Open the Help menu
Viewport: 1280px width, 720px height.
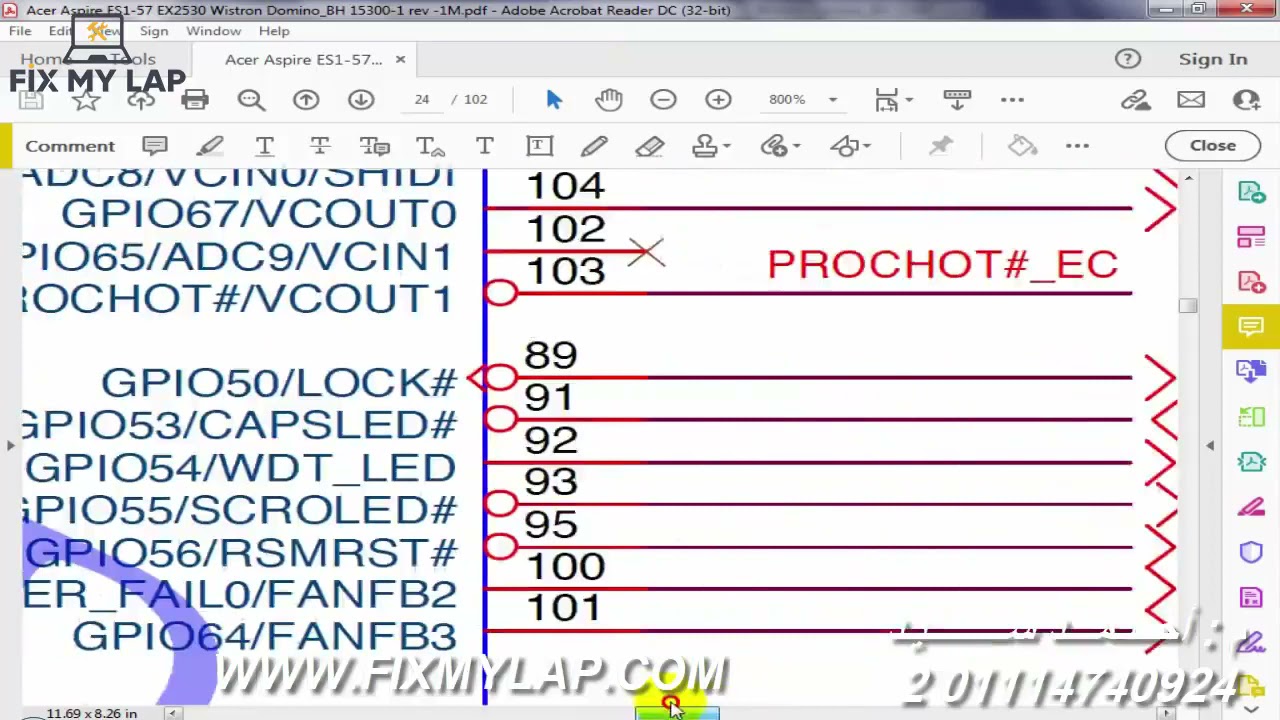coord(274,31)
